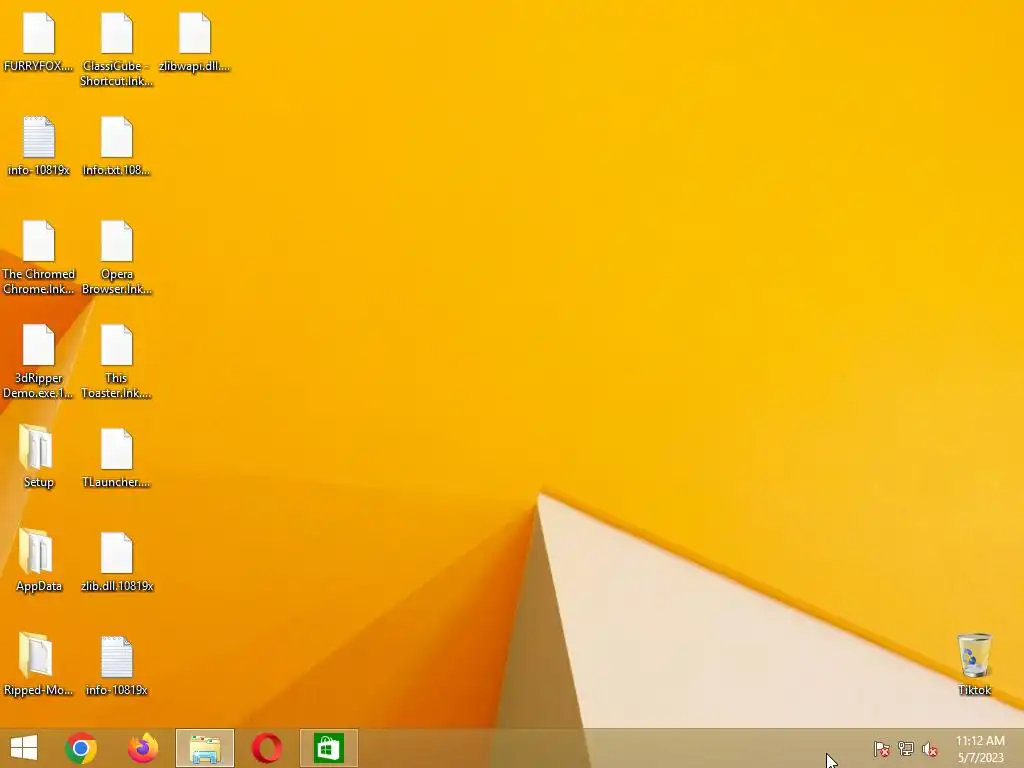The height and width of the screenshot is (768, 1024).
Task: Open the clock showing 11:12 AM
Action: [x=980, y=741]
